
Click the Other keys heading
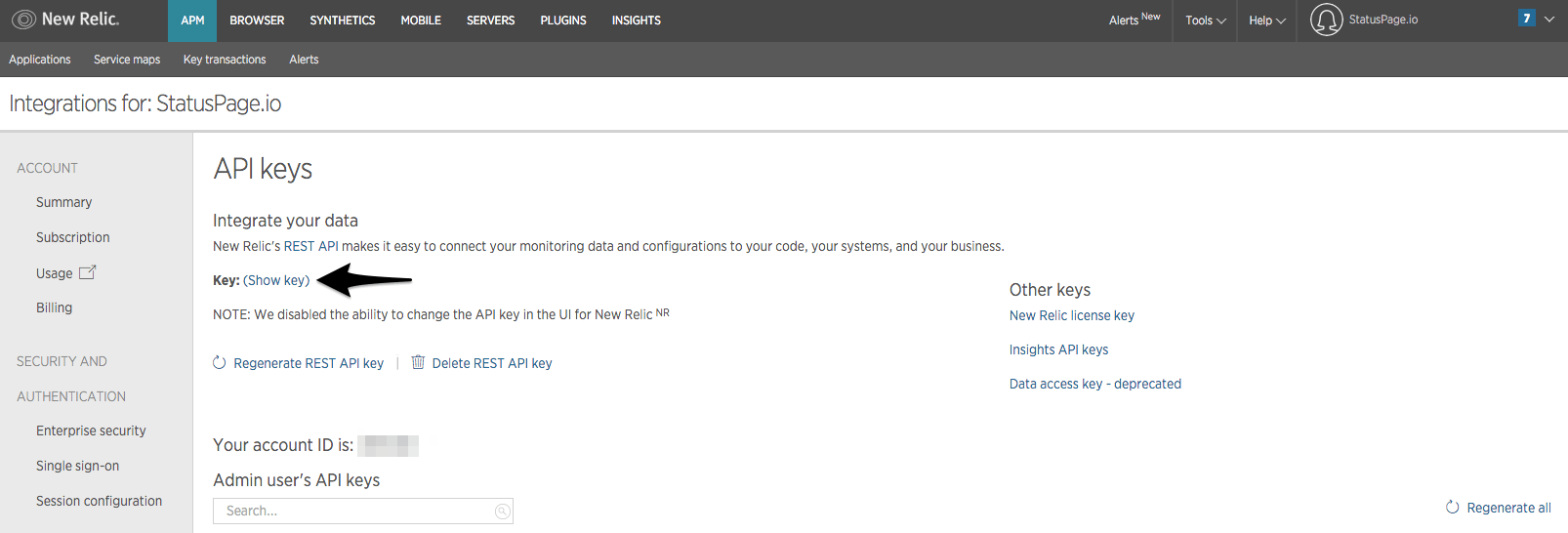tap(1051, 290)
